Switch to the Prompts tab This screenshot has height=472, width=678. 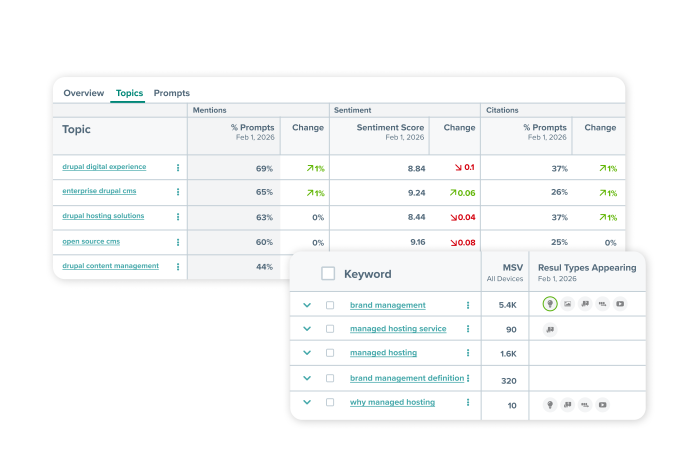[171, 93]
